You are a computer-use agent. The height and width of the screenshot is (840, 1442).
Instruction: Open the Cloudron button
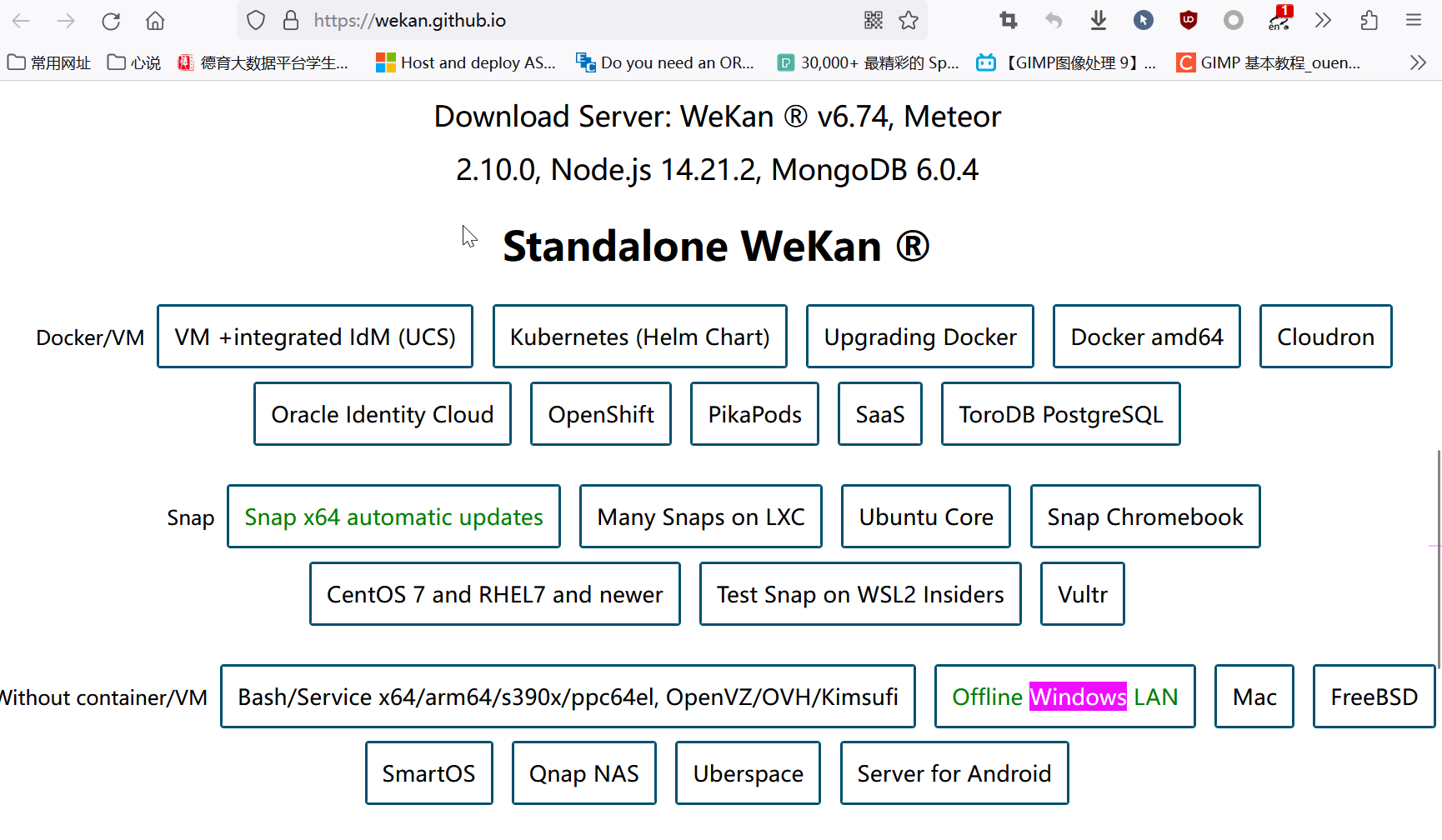(x=1326, y=337)
